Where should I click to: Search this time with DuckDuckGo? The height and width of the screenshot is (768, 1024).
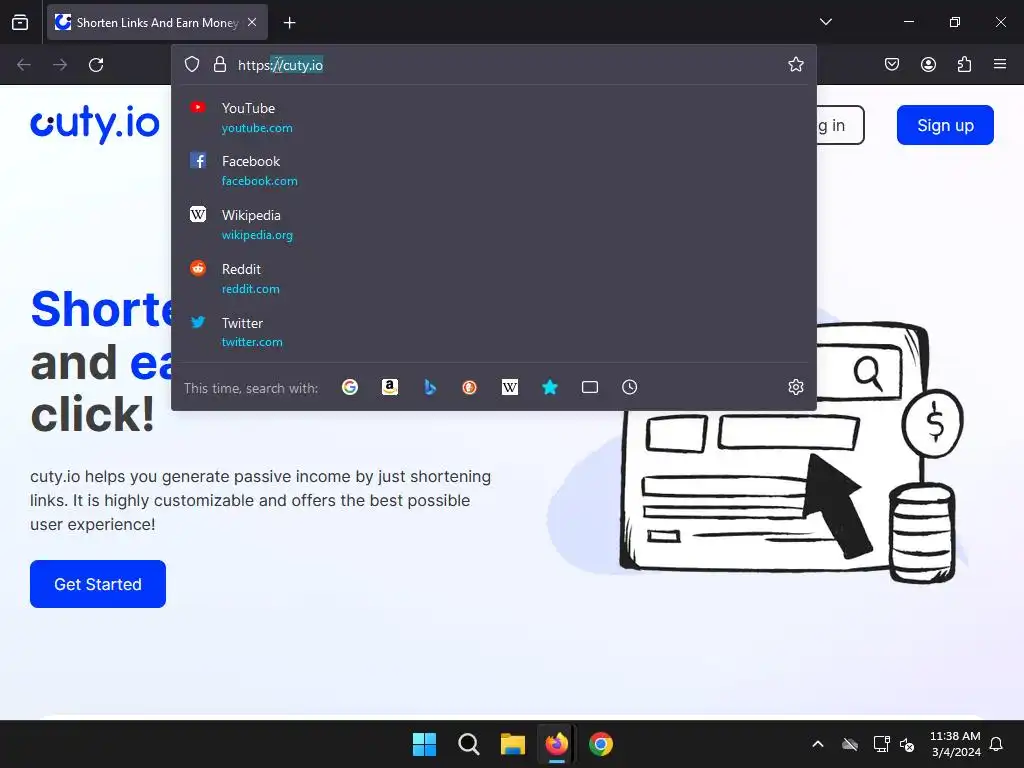pos(470,387)
